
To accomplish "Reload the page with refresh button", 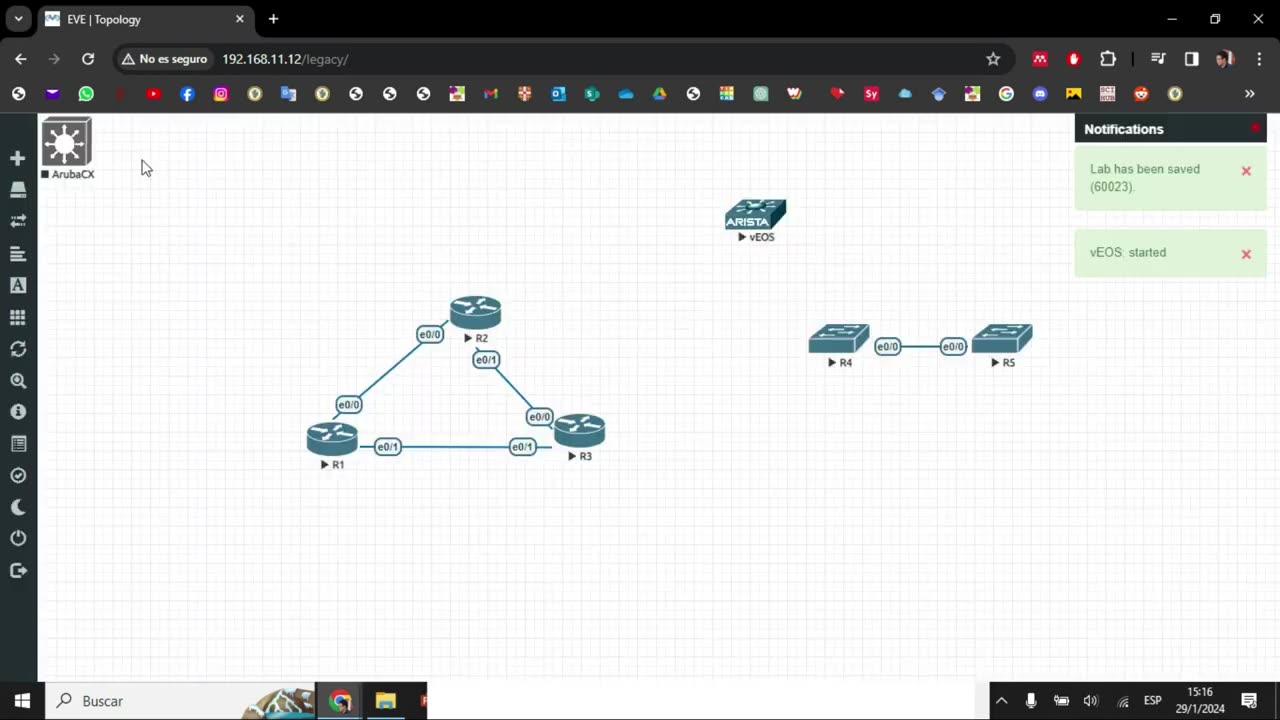I will 88,59.
